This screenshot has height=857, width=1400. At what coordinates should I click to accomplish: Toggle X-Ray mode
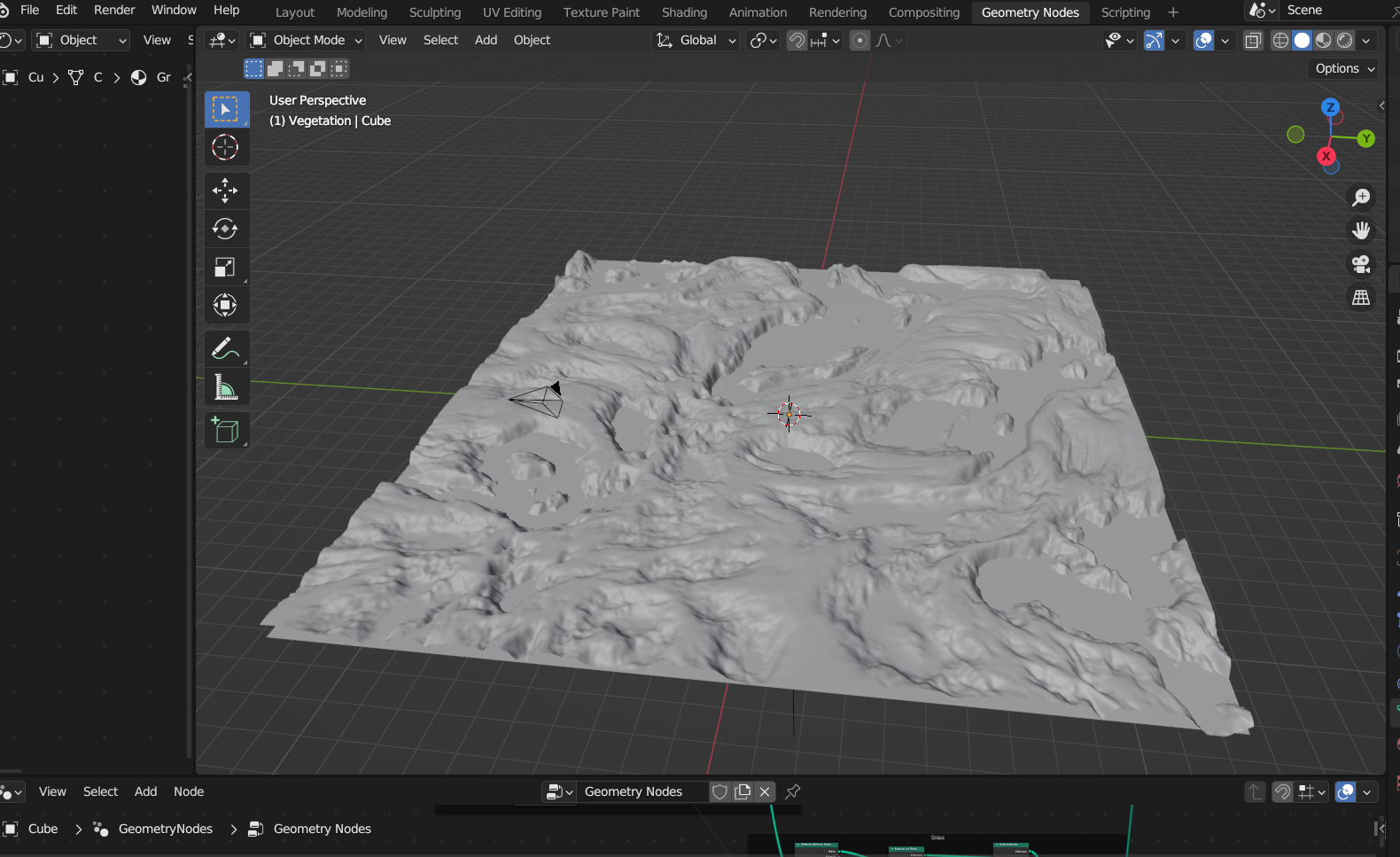pos(1253,41)
